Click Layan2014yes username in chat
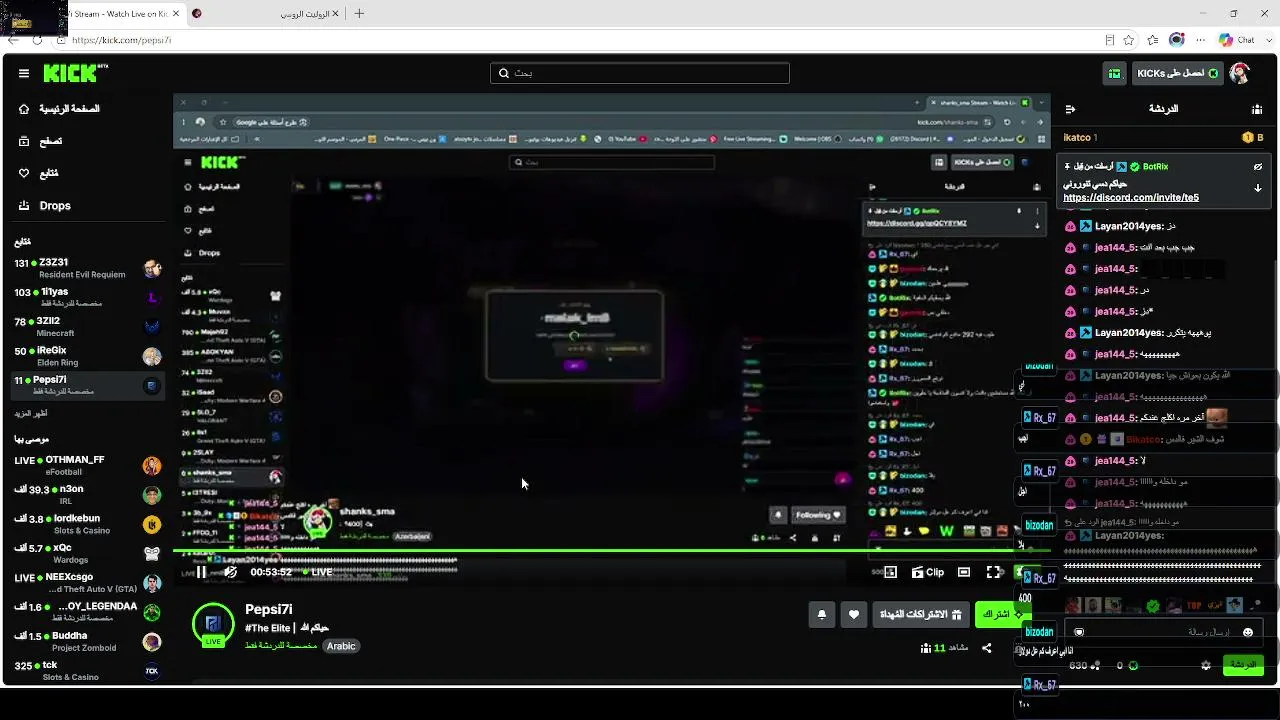This screenshot has width=1280, height=720. [1129, 226]
